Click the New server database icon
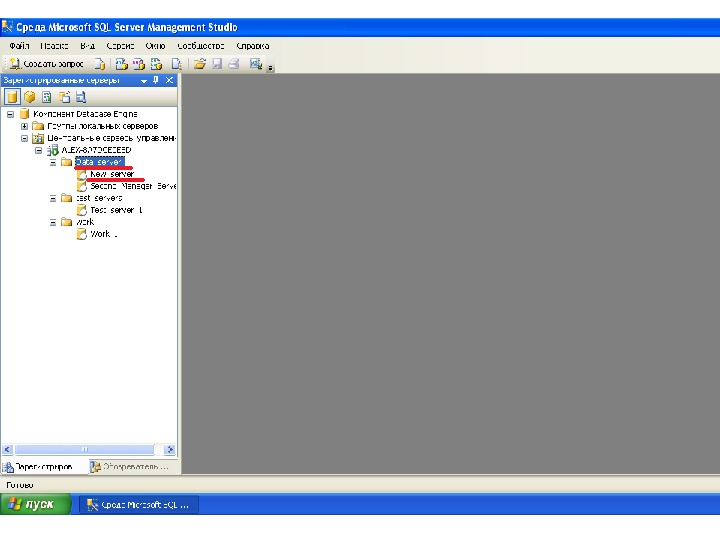 tap(82, 174)
